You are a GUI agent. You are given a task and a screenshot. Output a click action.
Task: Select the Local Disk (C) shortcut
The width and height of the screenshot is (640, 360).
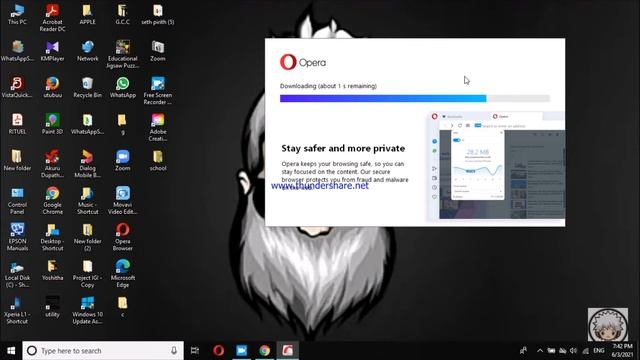[17, 273]
